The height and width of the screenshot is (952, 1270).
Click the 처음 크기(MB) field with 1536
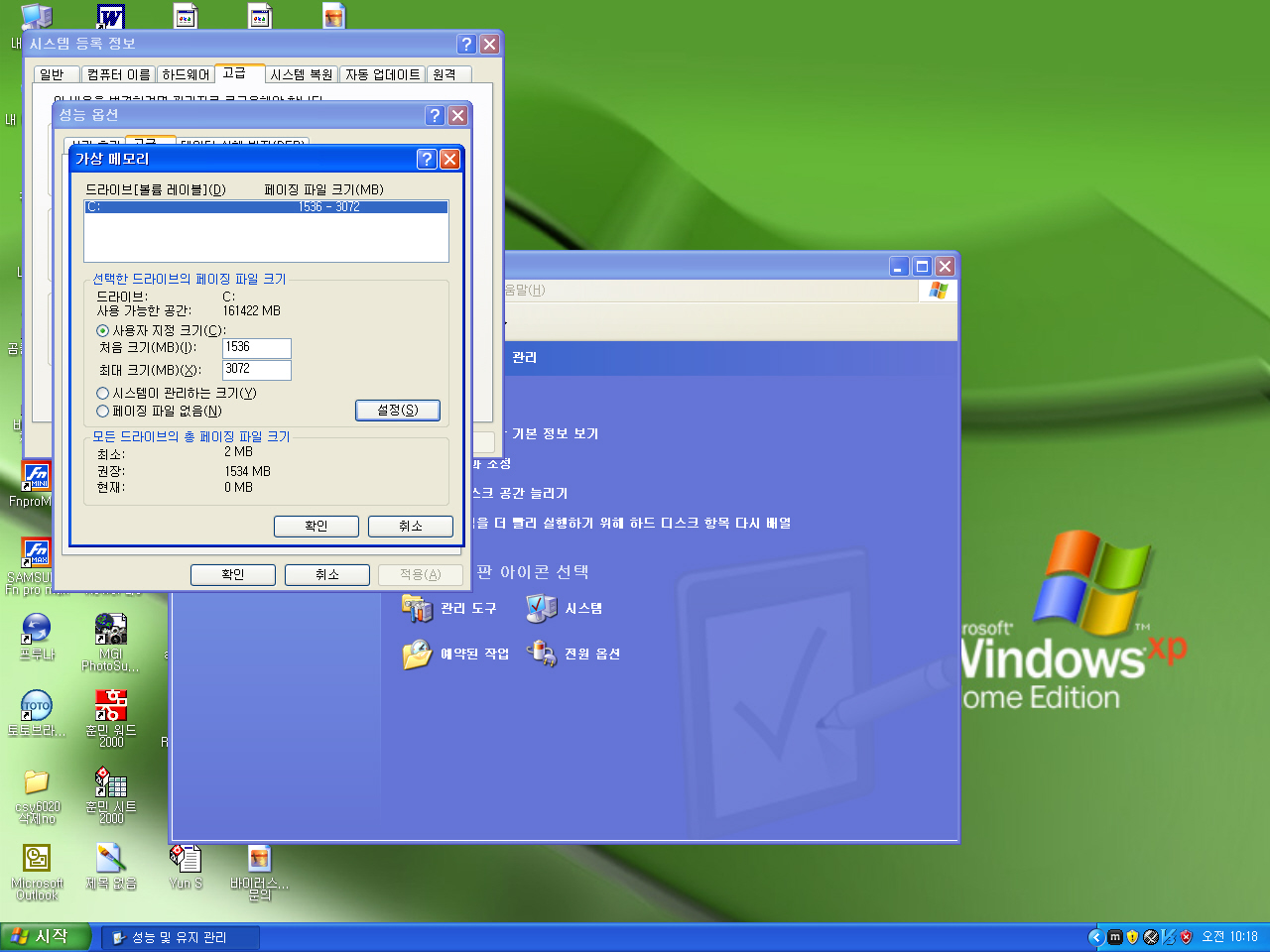257,348
